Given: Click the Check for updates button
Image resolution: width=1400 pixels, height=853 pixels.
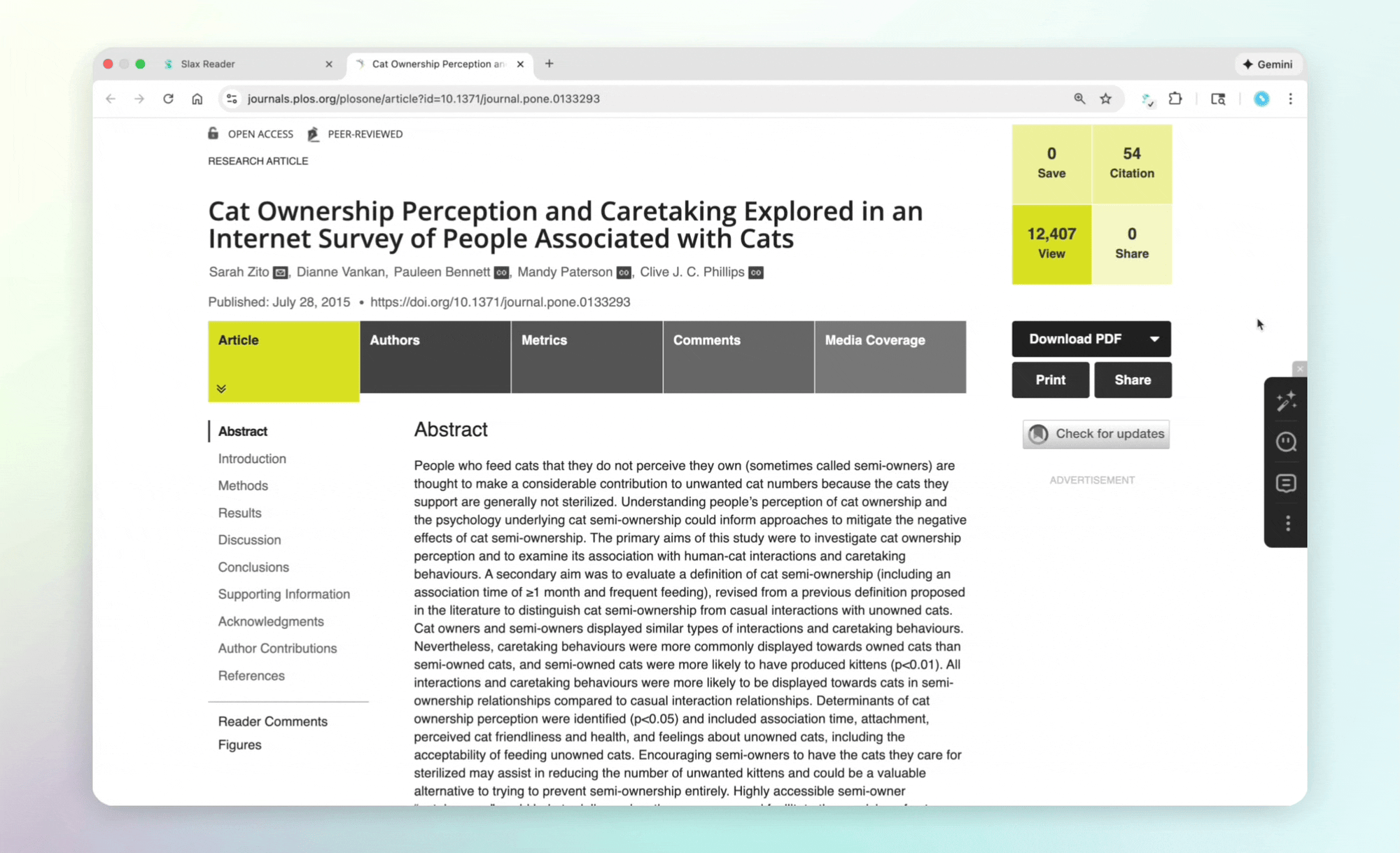Looking at the screenshot, I should pyautogui.click(x=1095, y=434).
